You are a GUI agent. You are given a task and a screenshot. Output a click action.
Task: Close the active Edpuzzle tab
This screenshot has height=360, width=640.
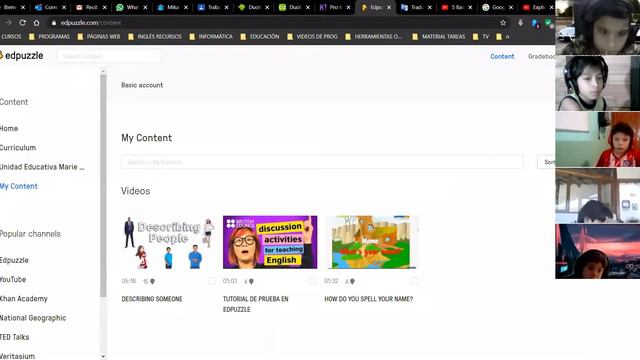click(389, 7)
